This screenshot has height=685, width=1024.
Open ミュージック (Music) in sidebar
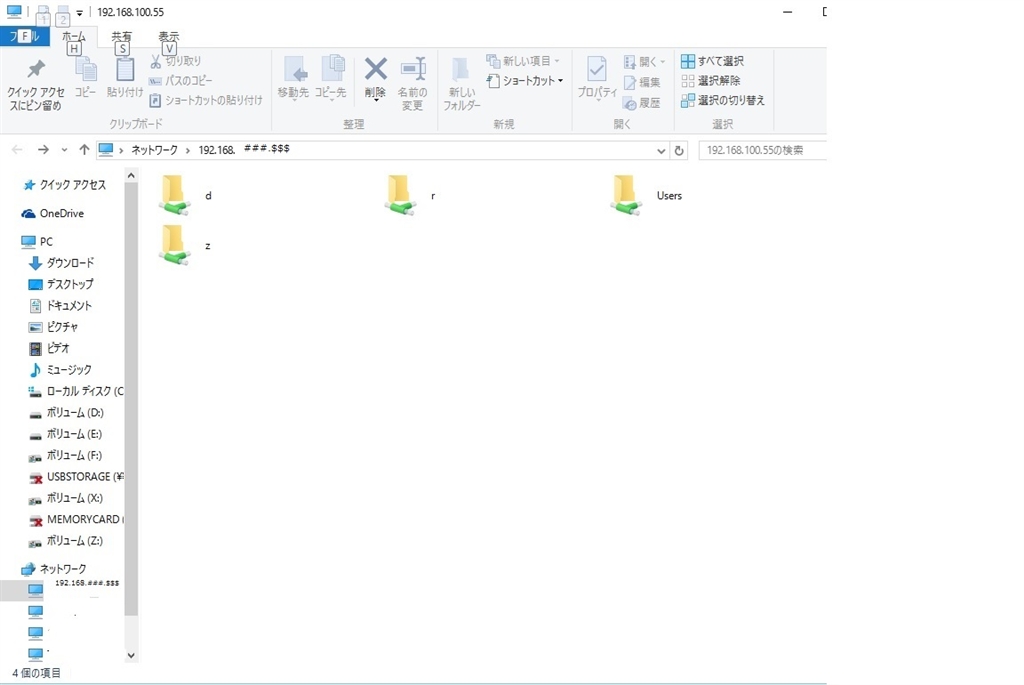(60, 370)
